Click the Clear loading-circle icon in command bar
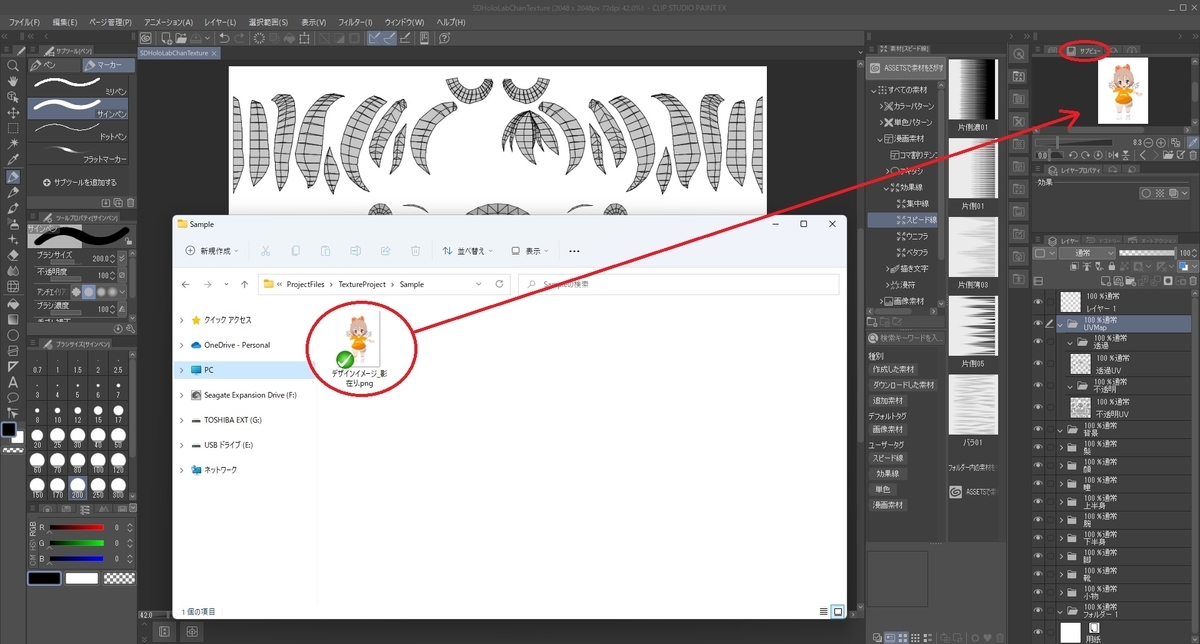1200x644 pixels. 261,38
